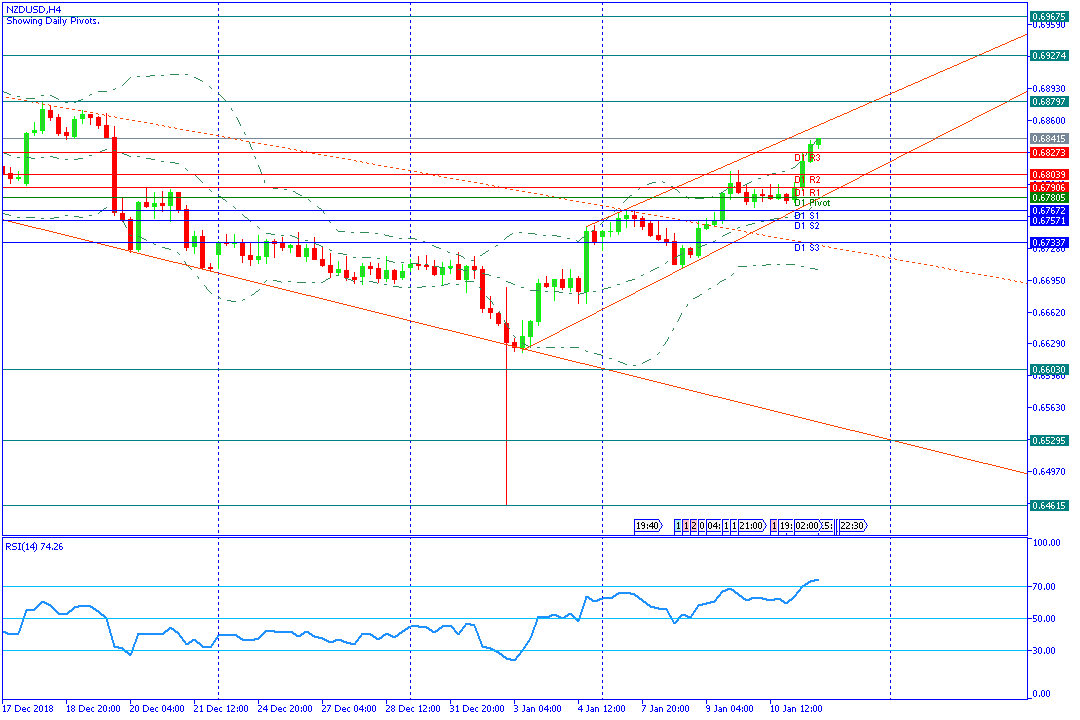Click the RSI 100.00 scale value
1080x720 pixels.
point(1047,543)
